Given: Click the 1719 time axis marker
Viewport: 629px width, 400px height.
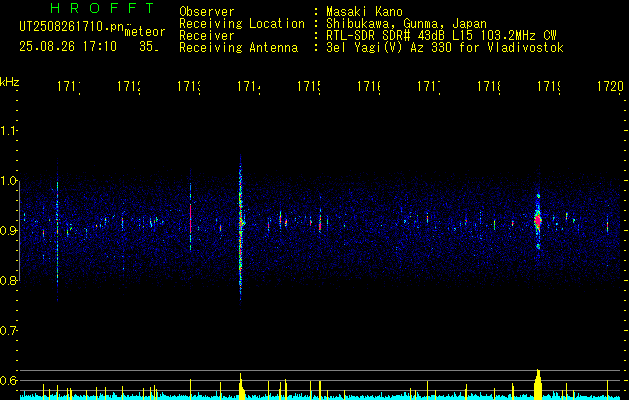Looking at the screenshot, I should coord(549,86).
